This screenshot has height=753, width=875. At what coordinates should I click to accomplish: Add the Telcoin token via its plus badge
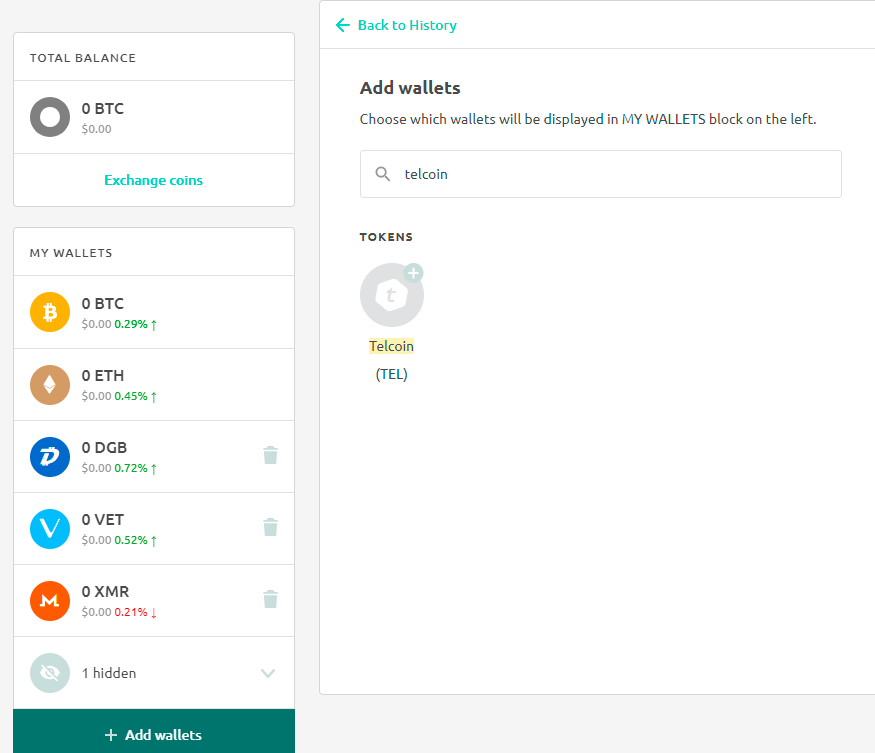414,273
